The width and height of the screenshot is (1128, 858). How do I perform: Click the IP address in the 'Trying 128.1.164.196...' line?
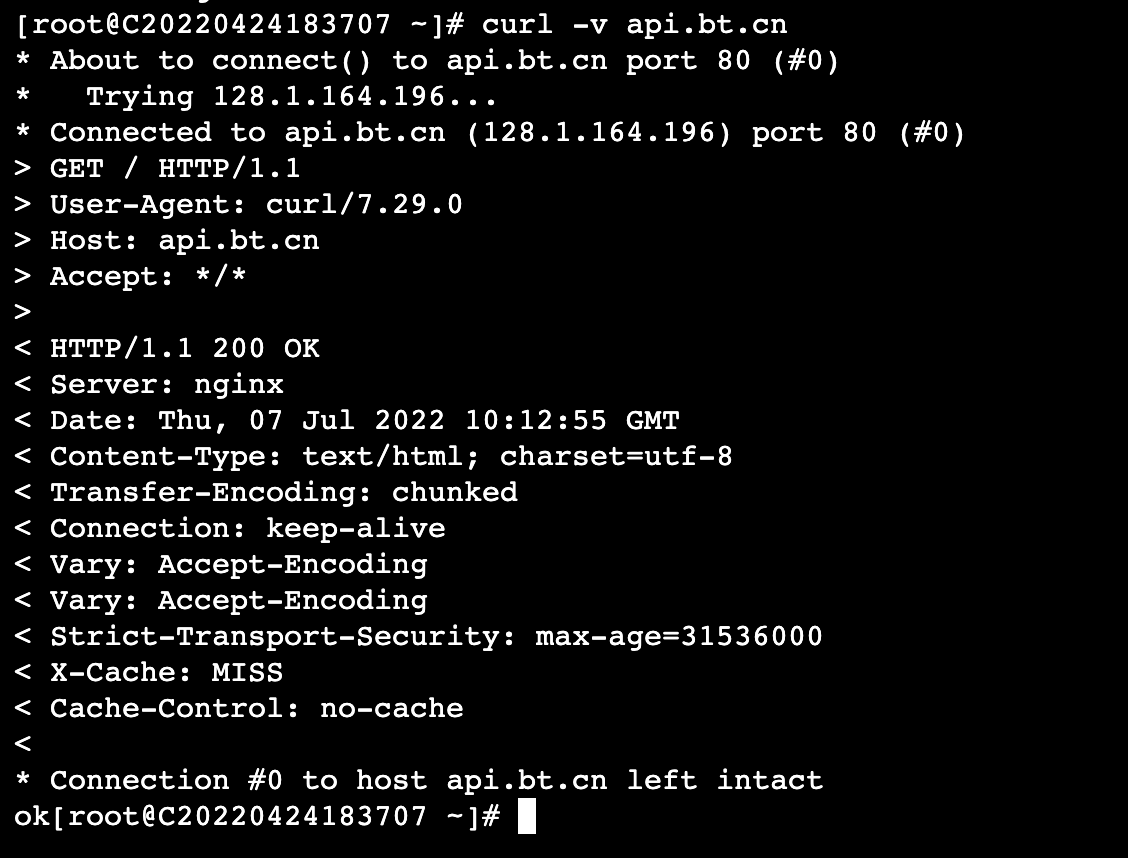click(x=329, y=96)
